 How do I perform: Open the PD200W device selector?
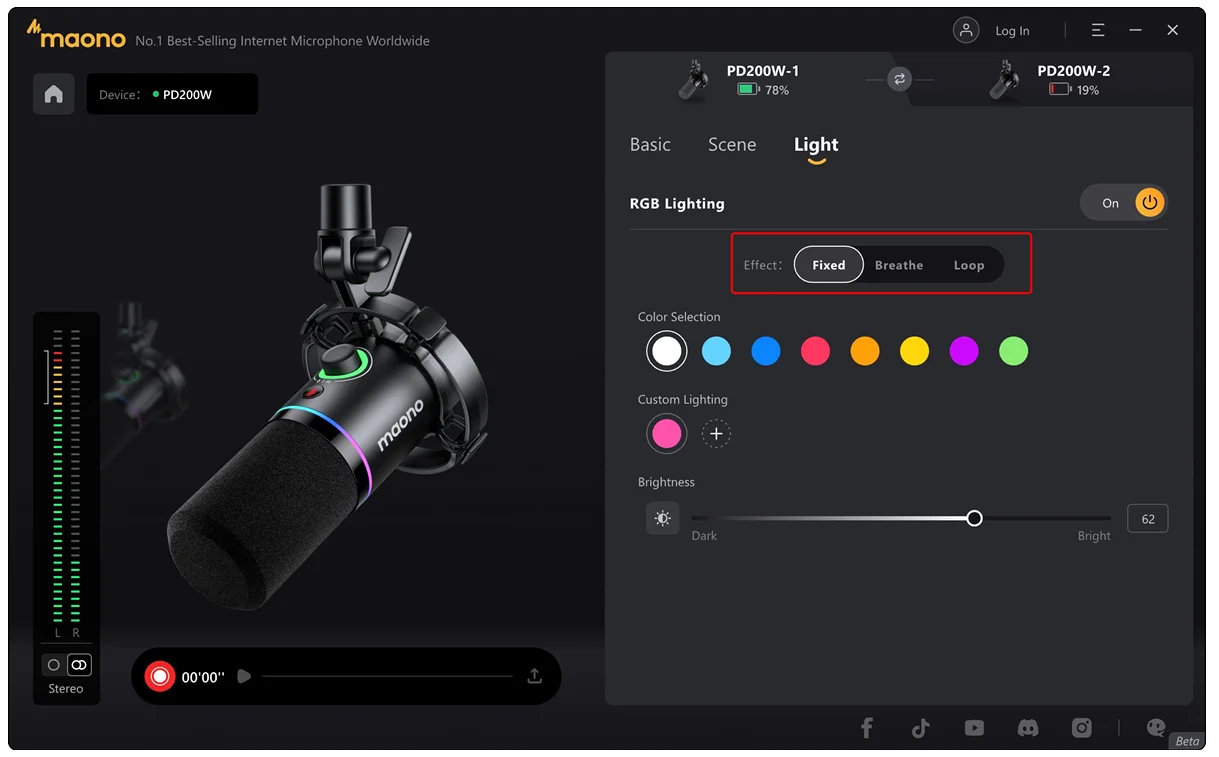pyautogui.click(x=172, y=94)
